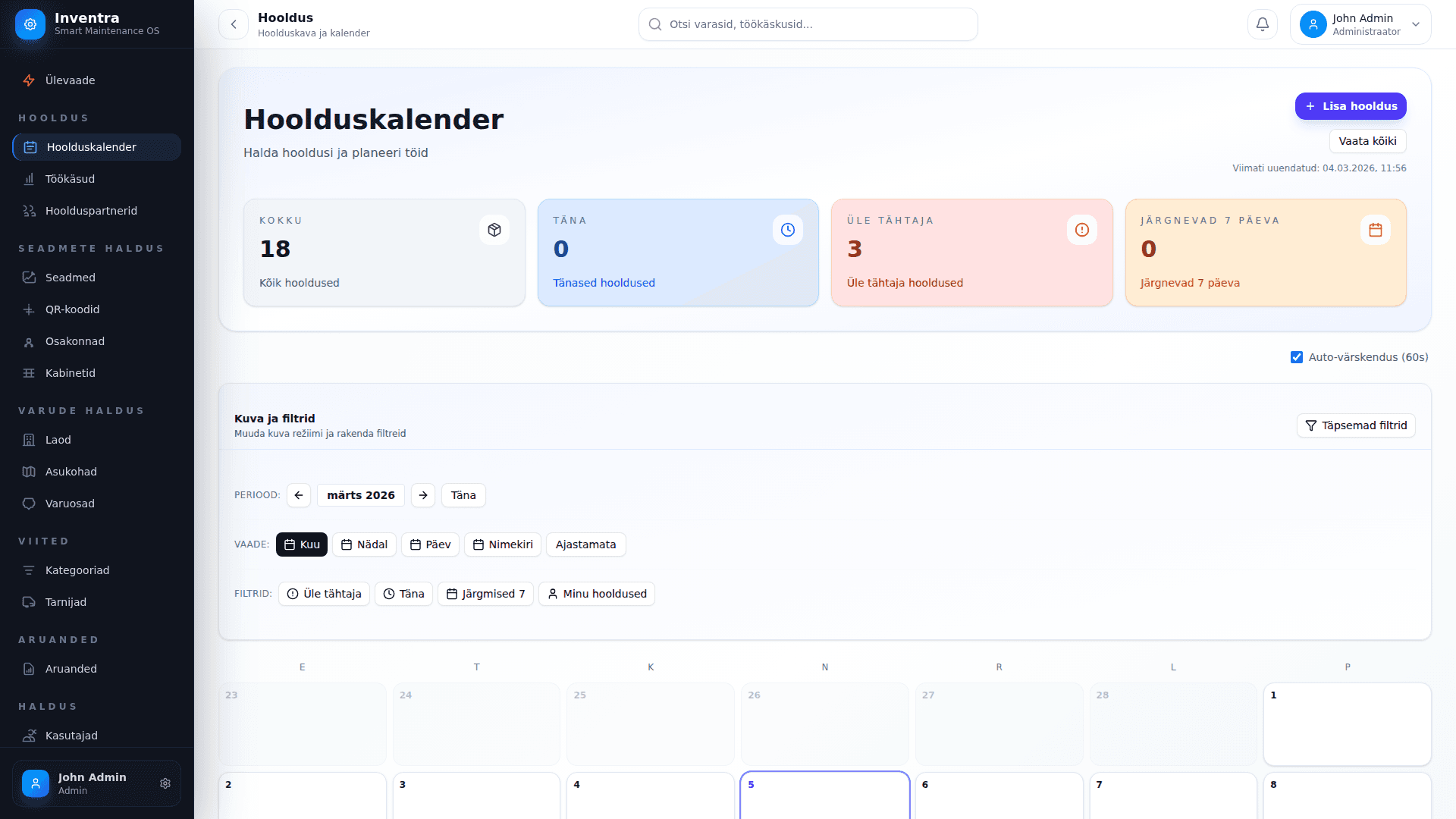1456x819 pixels.
Task: Click inside the search field
Action: pos(808,24)
